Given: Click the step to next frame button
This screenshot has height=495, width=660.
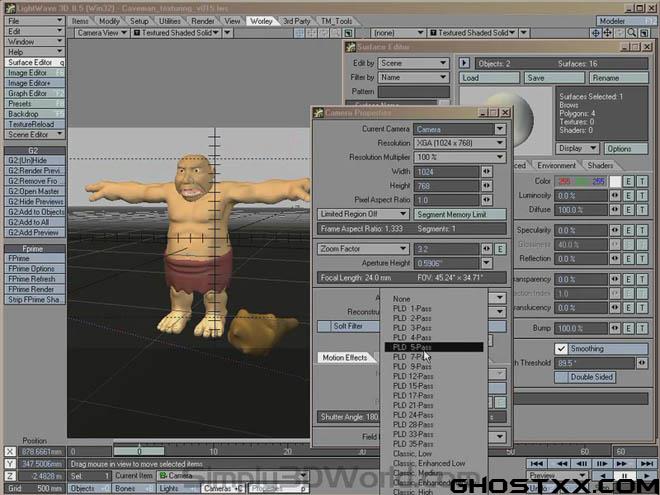Looking at the screenshot, I should tap(602, 463).
